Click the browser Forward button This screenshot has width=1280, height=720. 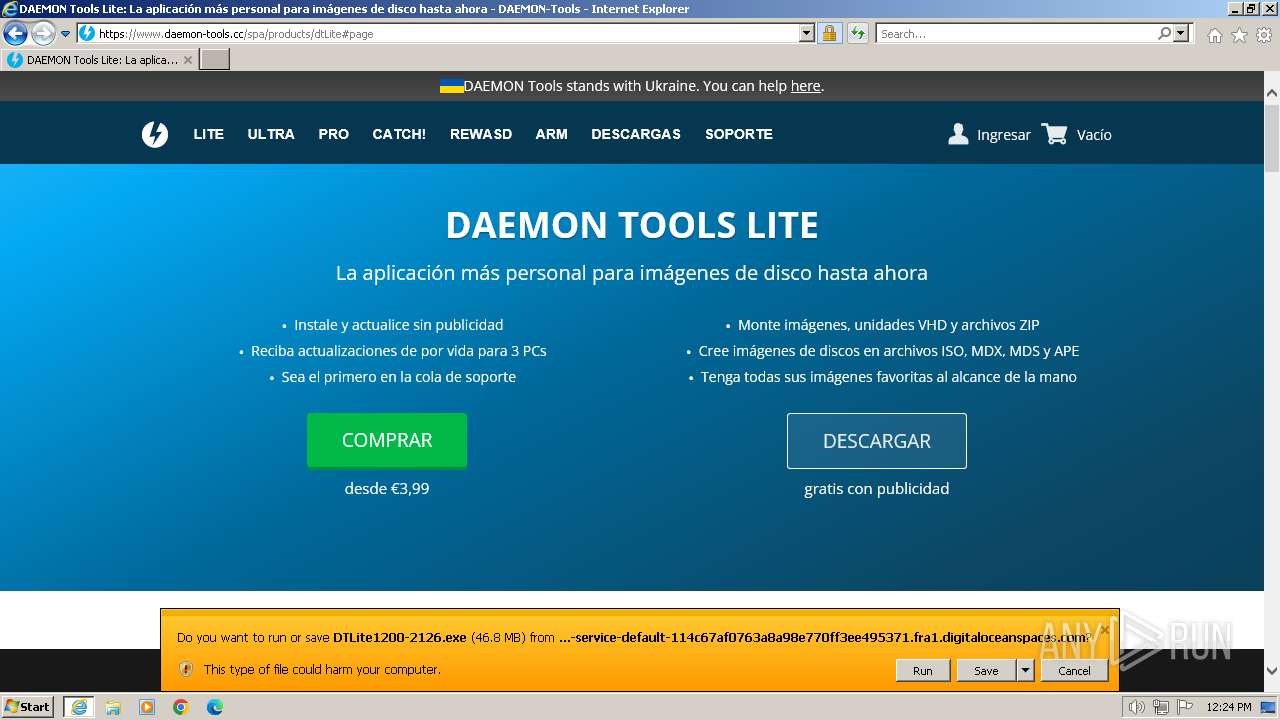point(43,33)
